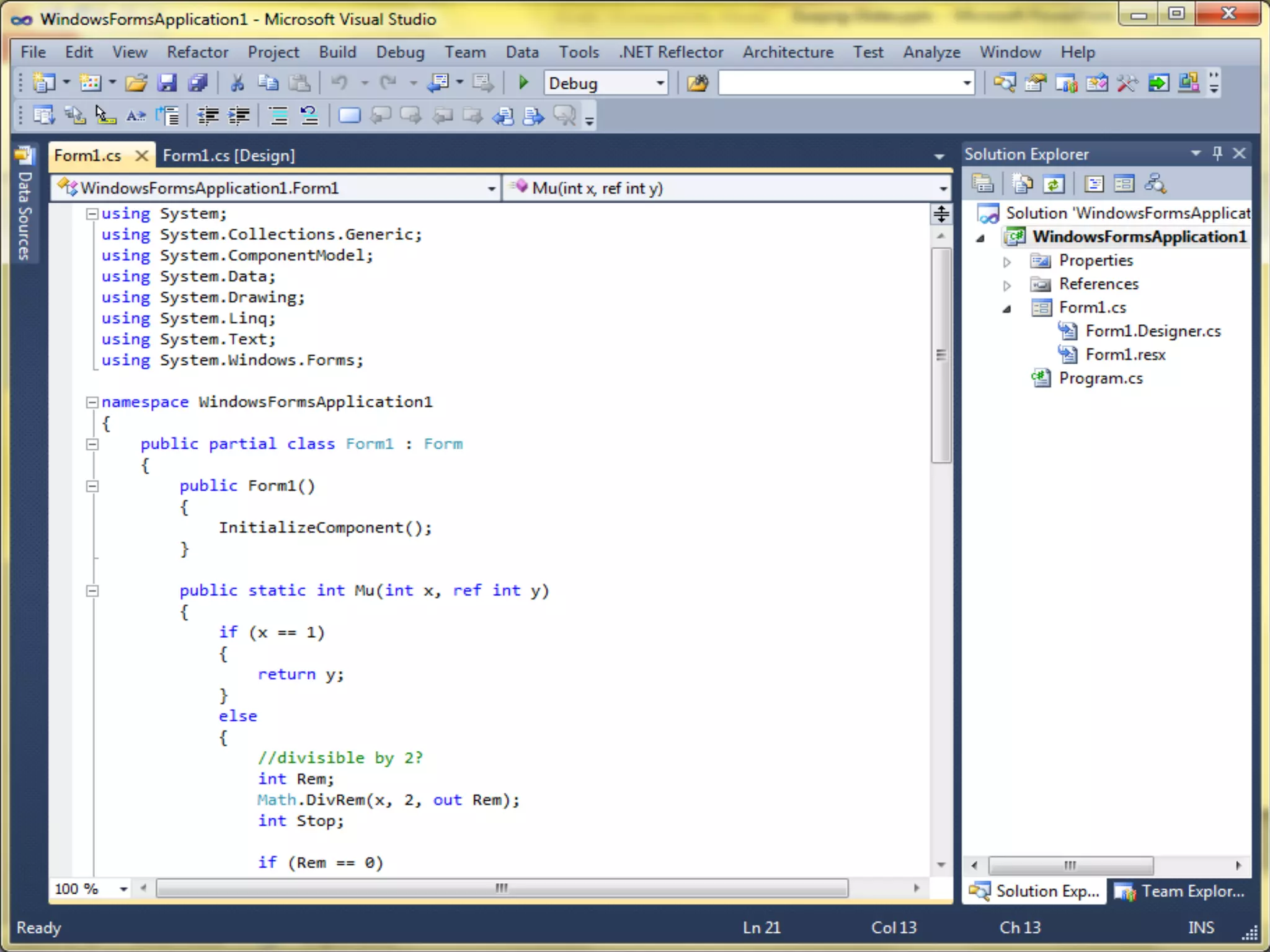Open the Debug configuration dropdown
This screenshot has width=1270, height=952.
coord(660,83)
